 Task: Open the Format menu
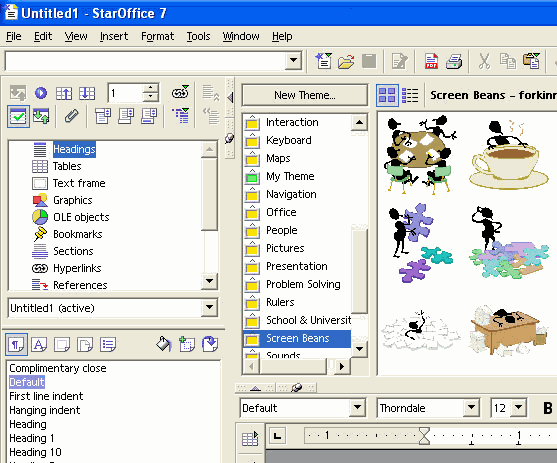point(157,36)
